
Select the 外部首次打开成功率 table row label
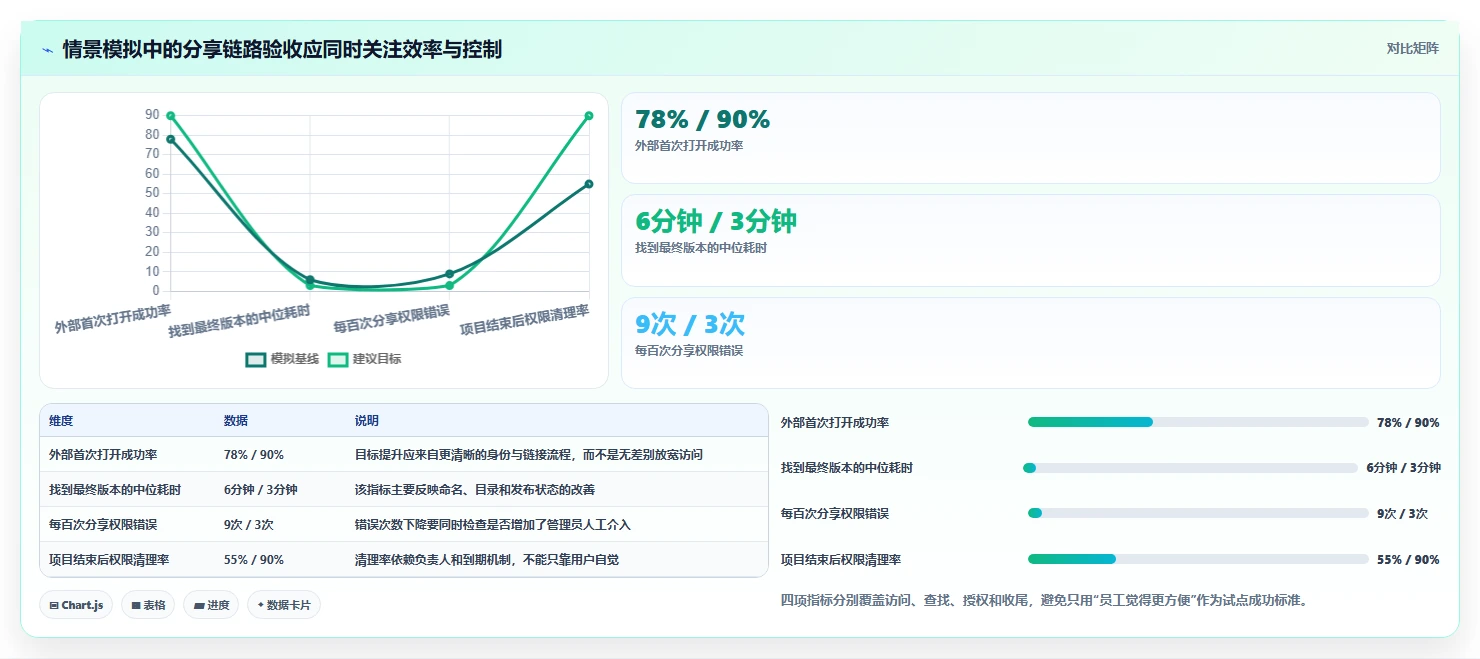pos(103,455)
